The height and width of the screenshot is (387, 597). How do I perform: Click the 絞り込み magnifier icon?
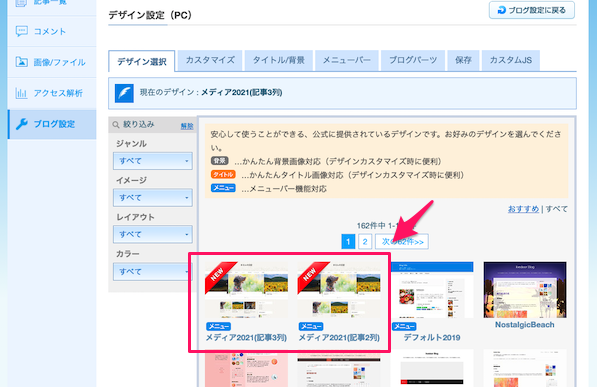coord(116,125)
